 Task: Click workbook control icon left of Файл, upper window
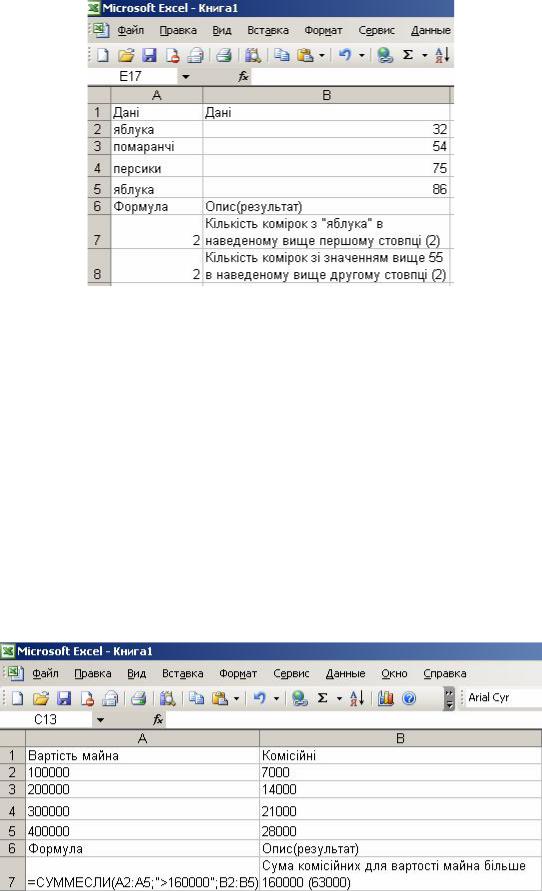tap(101, 30)
